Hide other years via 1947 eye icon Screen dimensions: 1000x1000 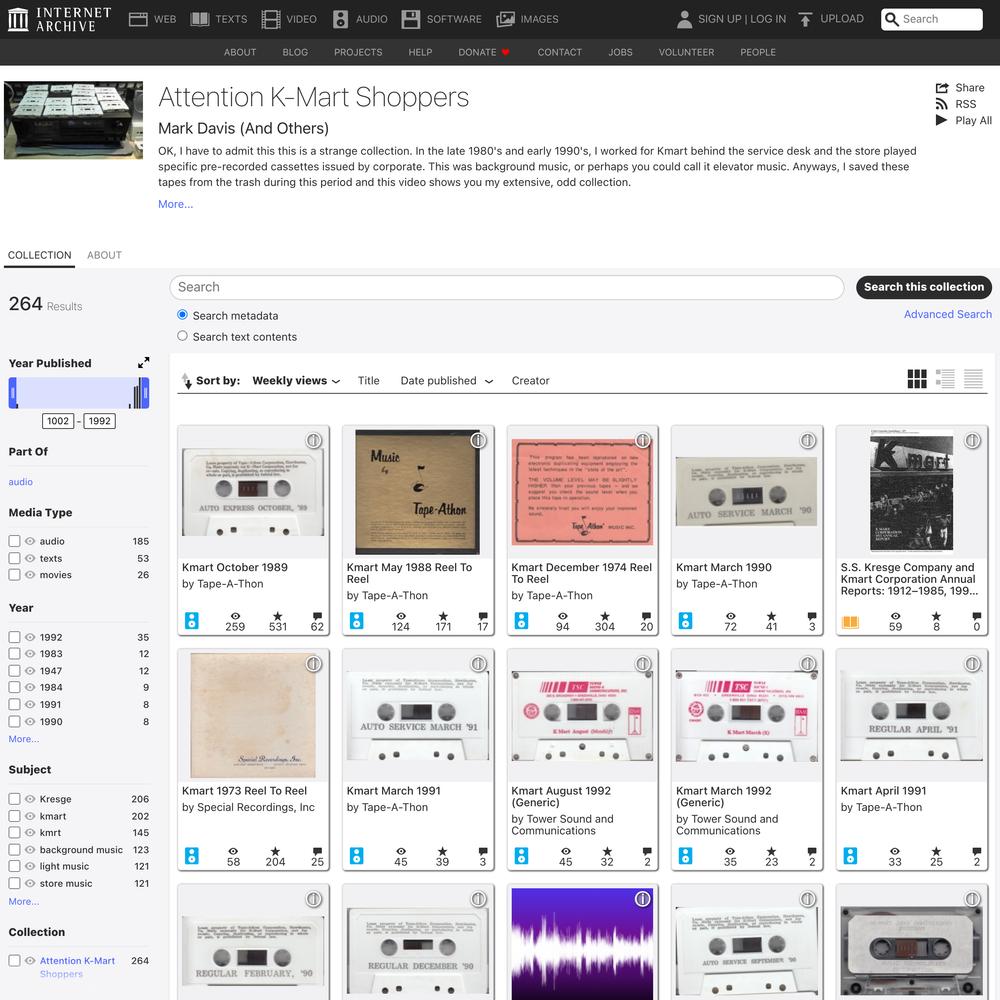click(30, 671)
